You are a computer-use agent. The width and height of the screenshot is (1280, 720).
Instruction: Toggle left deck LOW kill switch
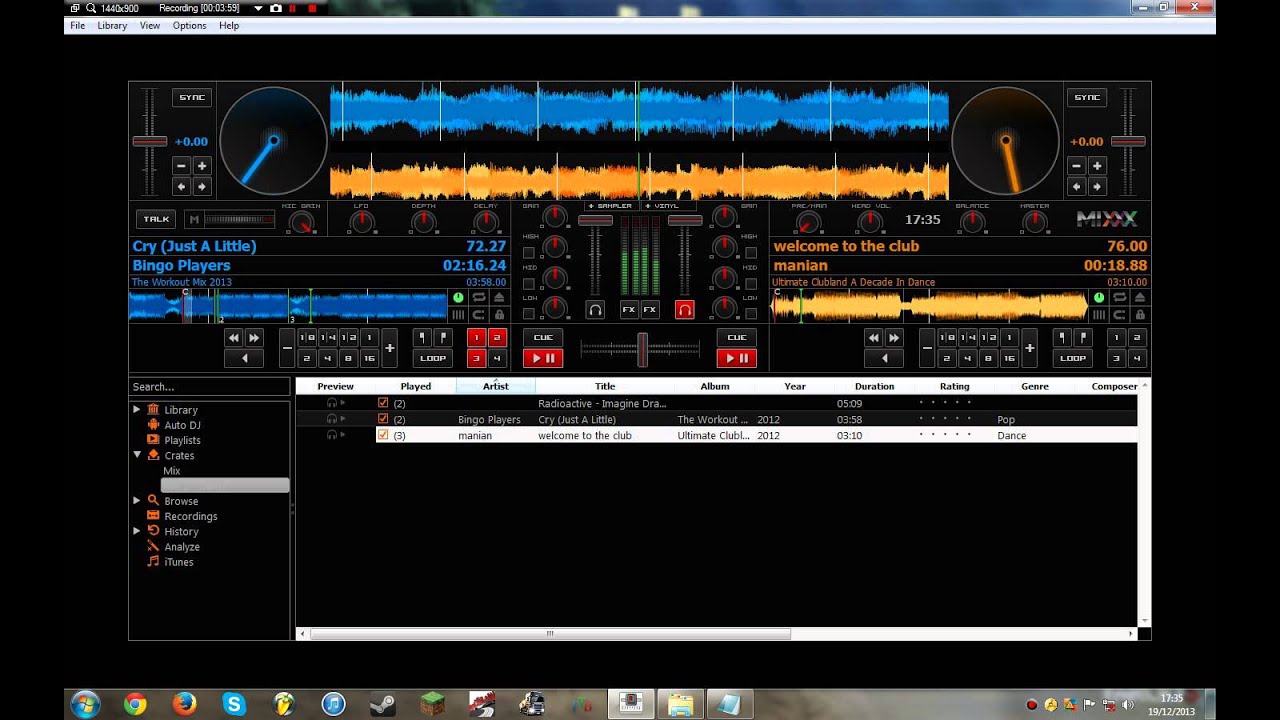pos(529,312)
